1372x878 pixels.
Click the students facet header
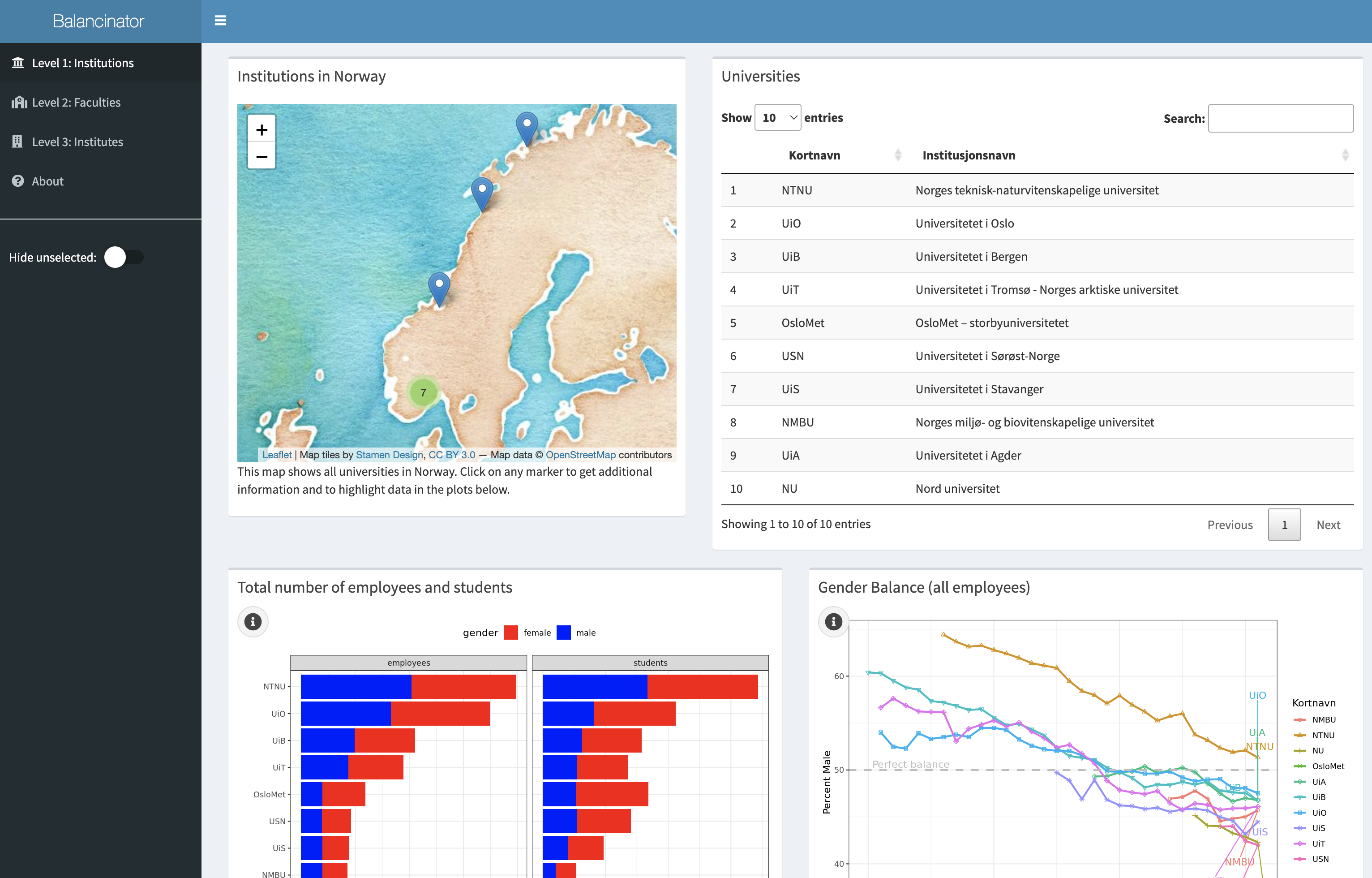[650, 663]
